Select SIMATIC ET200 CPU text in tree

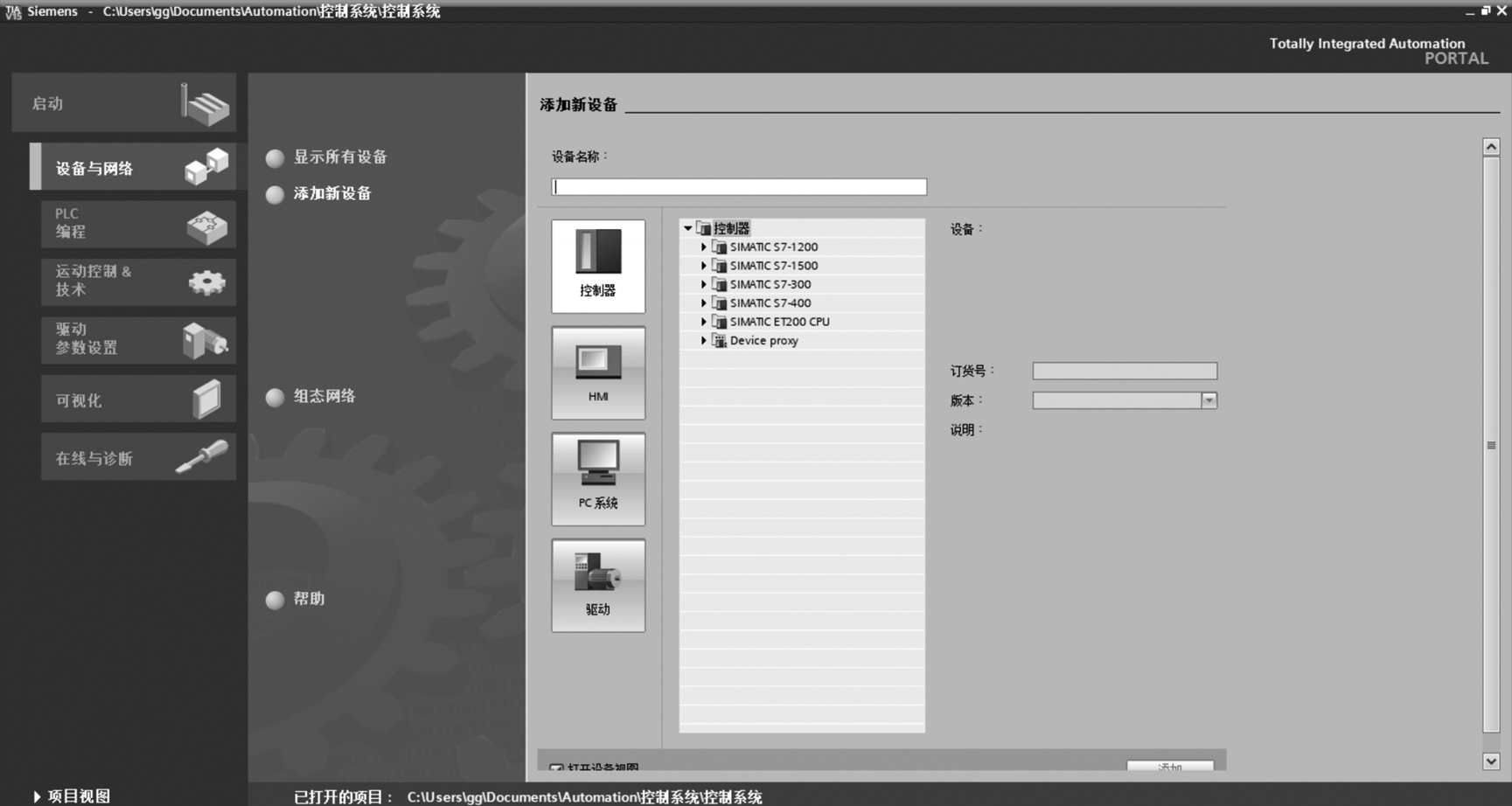pyautogui.click(x=780, y=322)
